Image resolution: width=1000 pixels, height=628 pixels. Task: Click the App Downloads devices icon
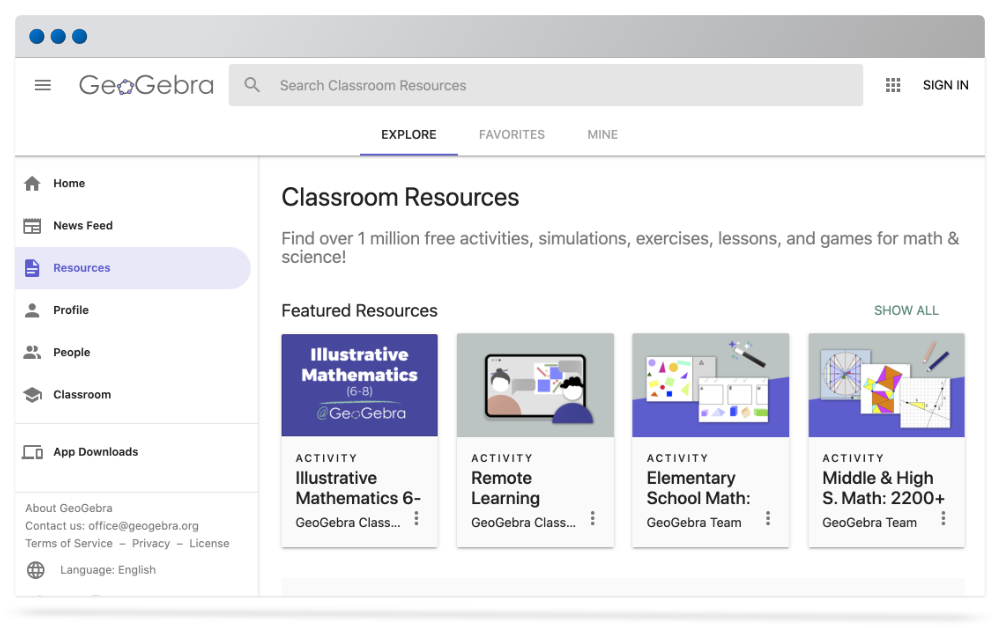[x=33, y=452]
